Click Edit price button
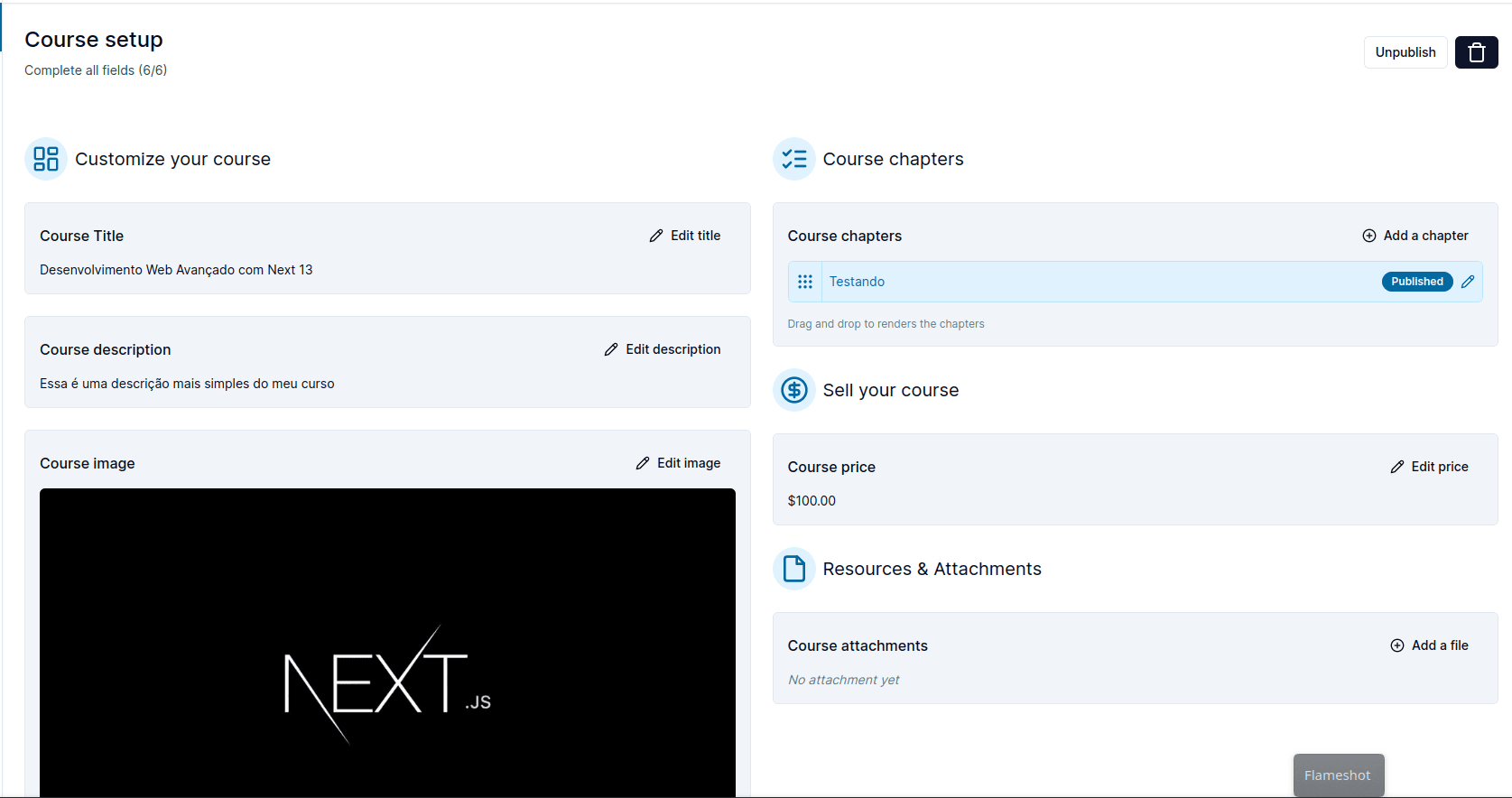 1429,467
